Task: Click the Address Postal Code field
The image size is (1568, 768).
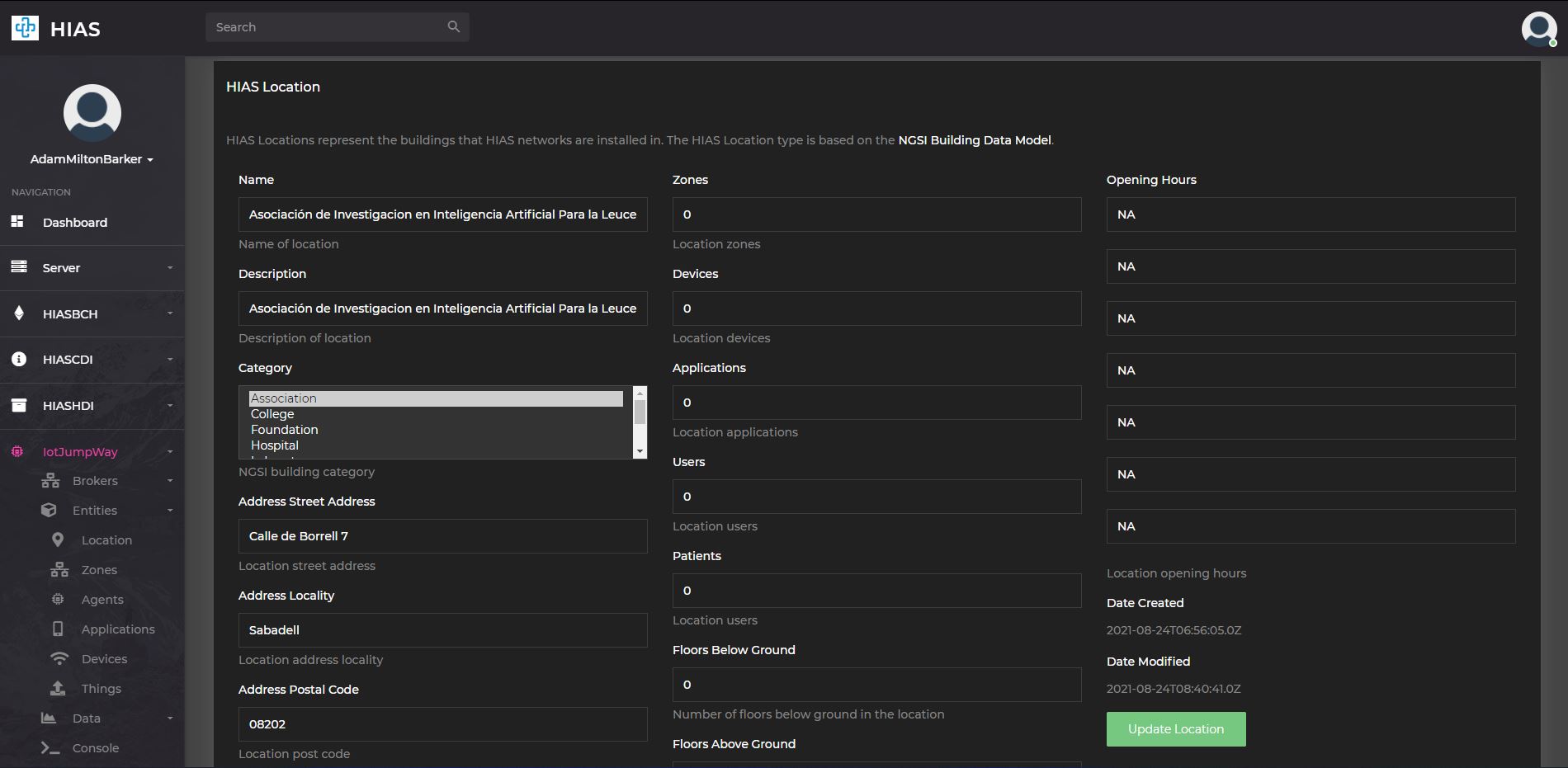Action: (x=443, y=724)
